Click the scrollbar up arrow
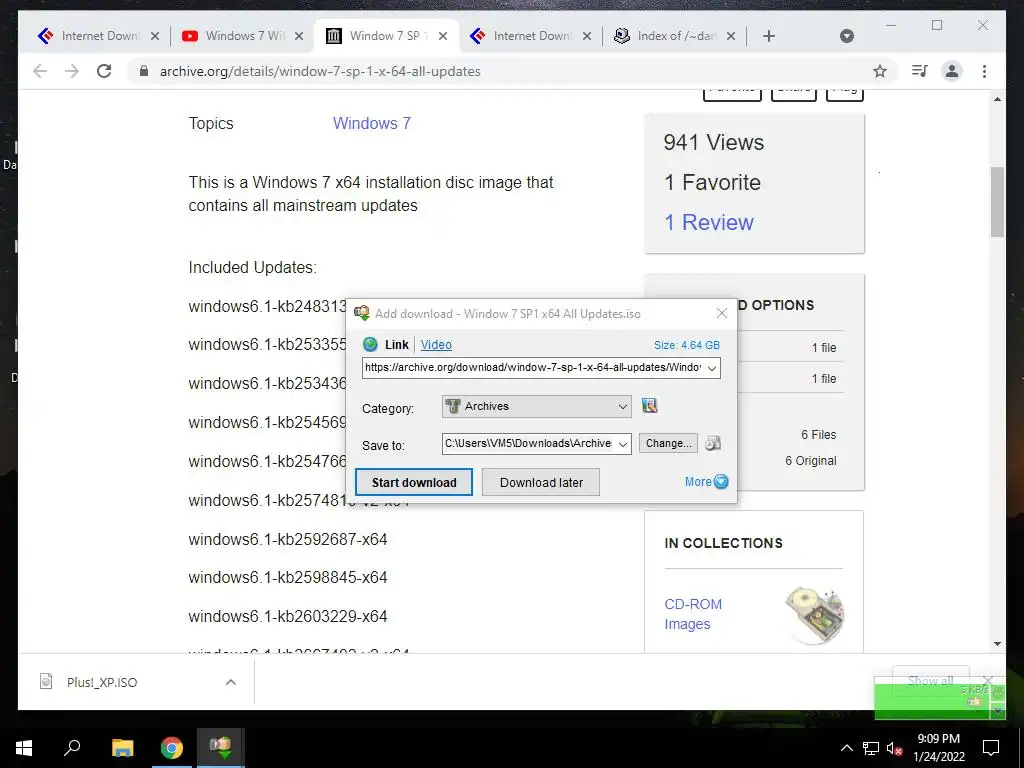 point(997,99)
